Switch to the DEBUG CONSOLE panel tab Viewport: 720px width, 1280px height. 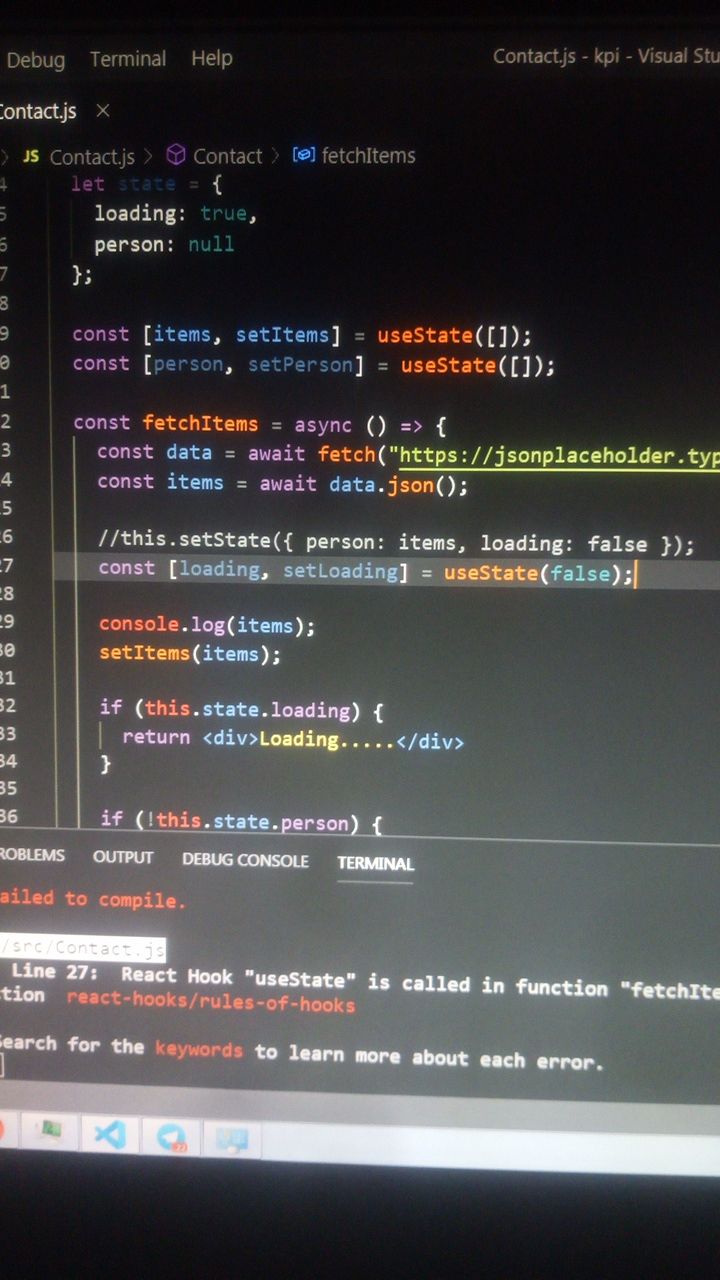tap(245, 860)
